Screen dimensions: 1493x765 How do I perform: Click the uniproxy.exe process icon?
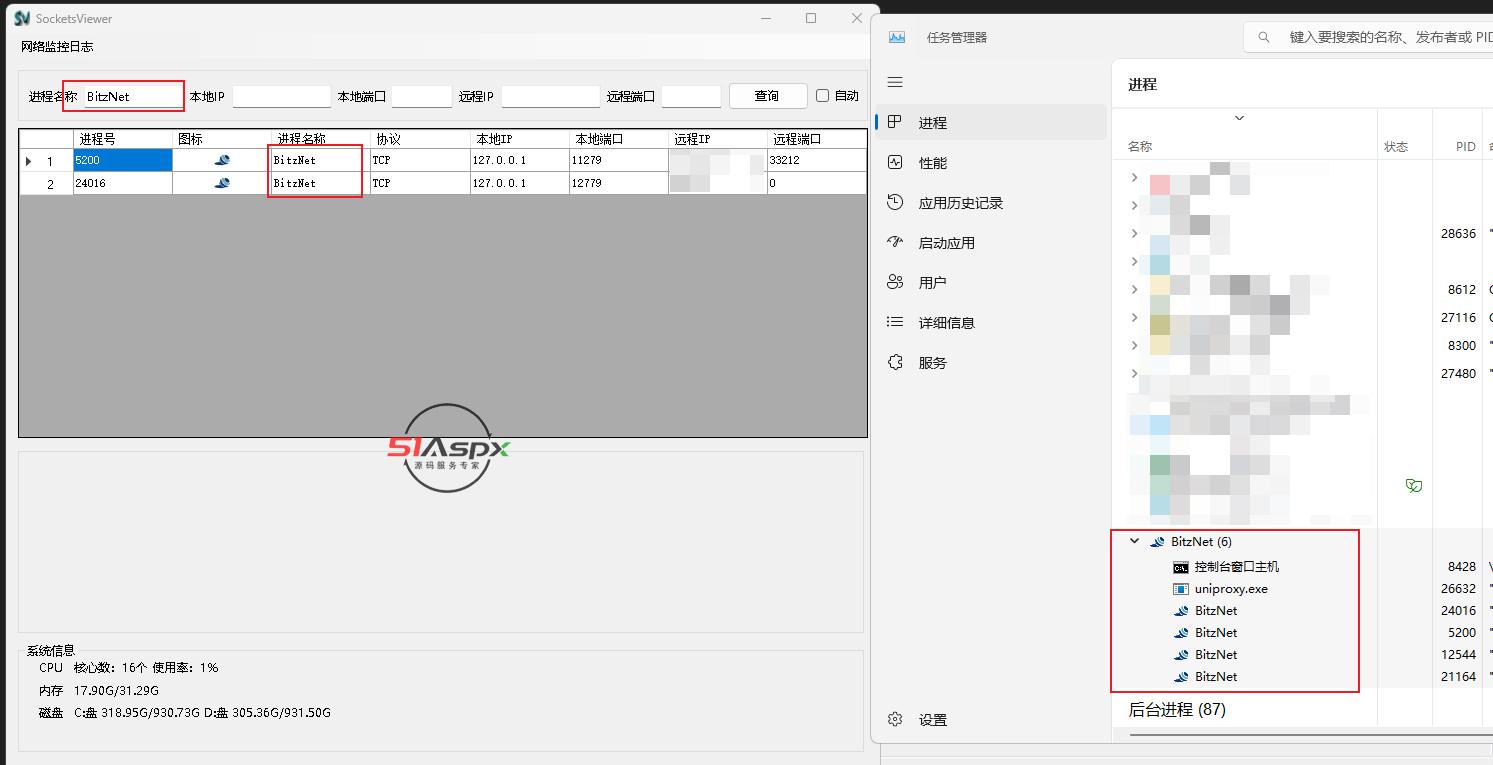point(1180,589)
